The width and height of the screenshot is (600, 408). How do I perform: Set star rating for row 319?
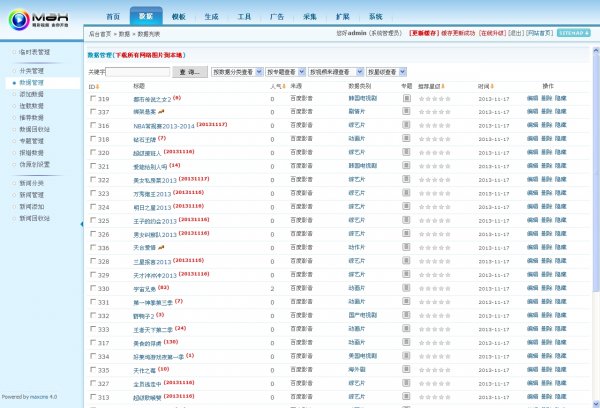click(435, 99)
